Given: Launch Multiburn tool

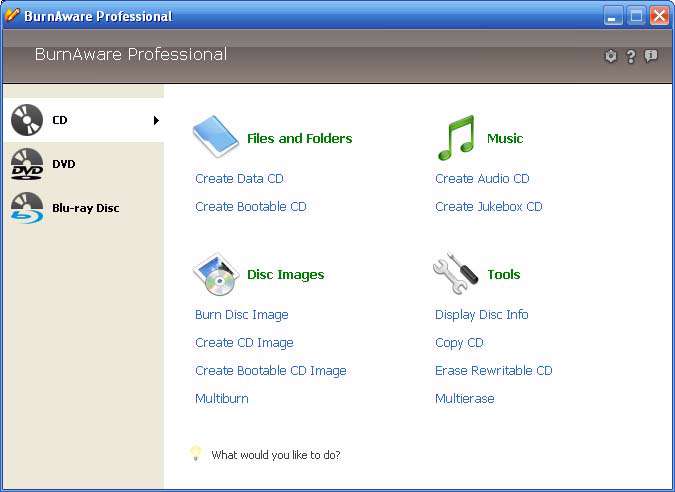Looking at the screenshot, I should 222,399.
